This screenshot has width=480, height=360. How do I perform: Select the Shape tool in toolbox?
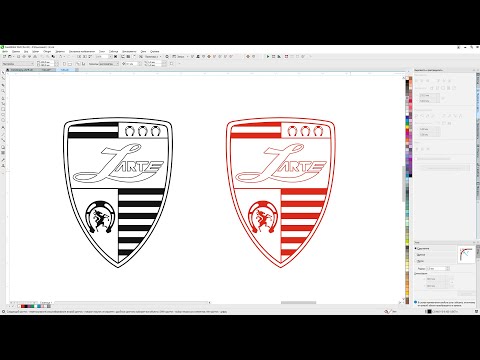click(3, 79)
